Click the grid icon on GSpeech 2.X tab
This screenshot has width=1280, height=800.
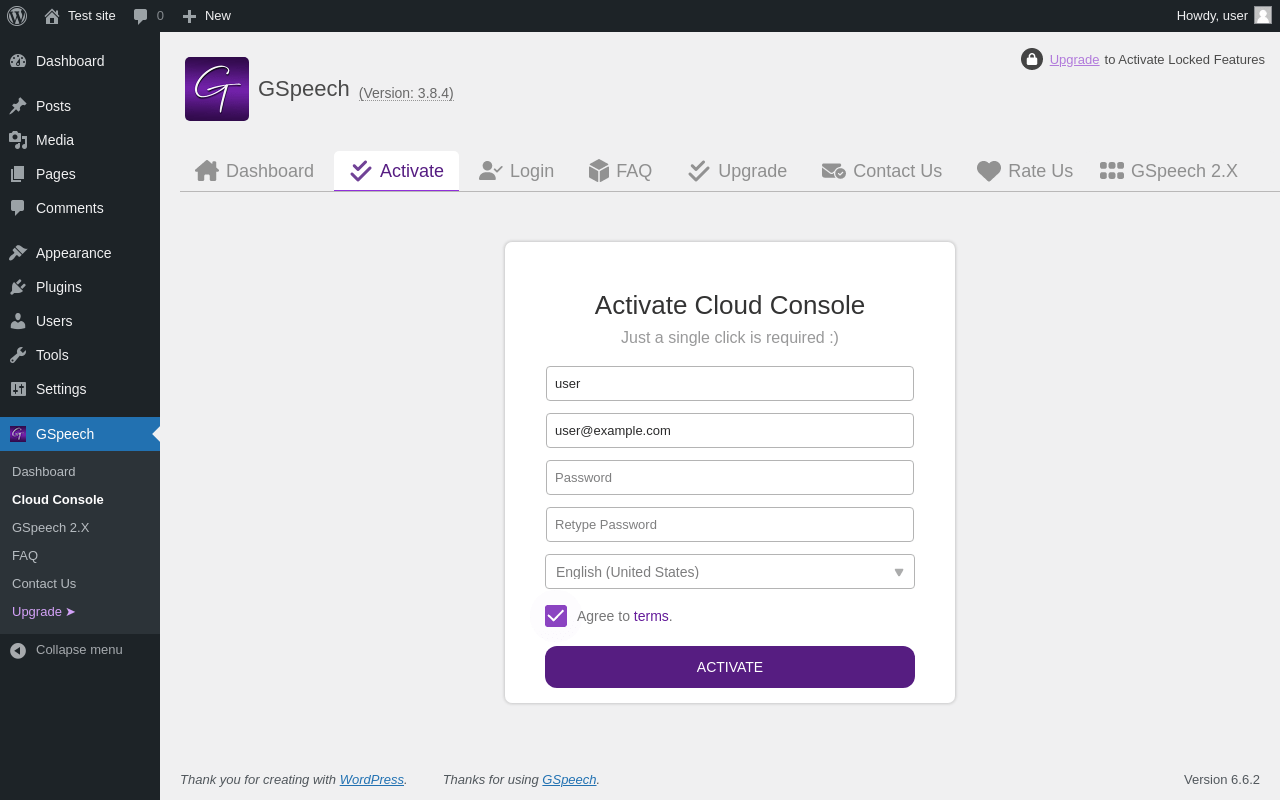coord(1112,171)
